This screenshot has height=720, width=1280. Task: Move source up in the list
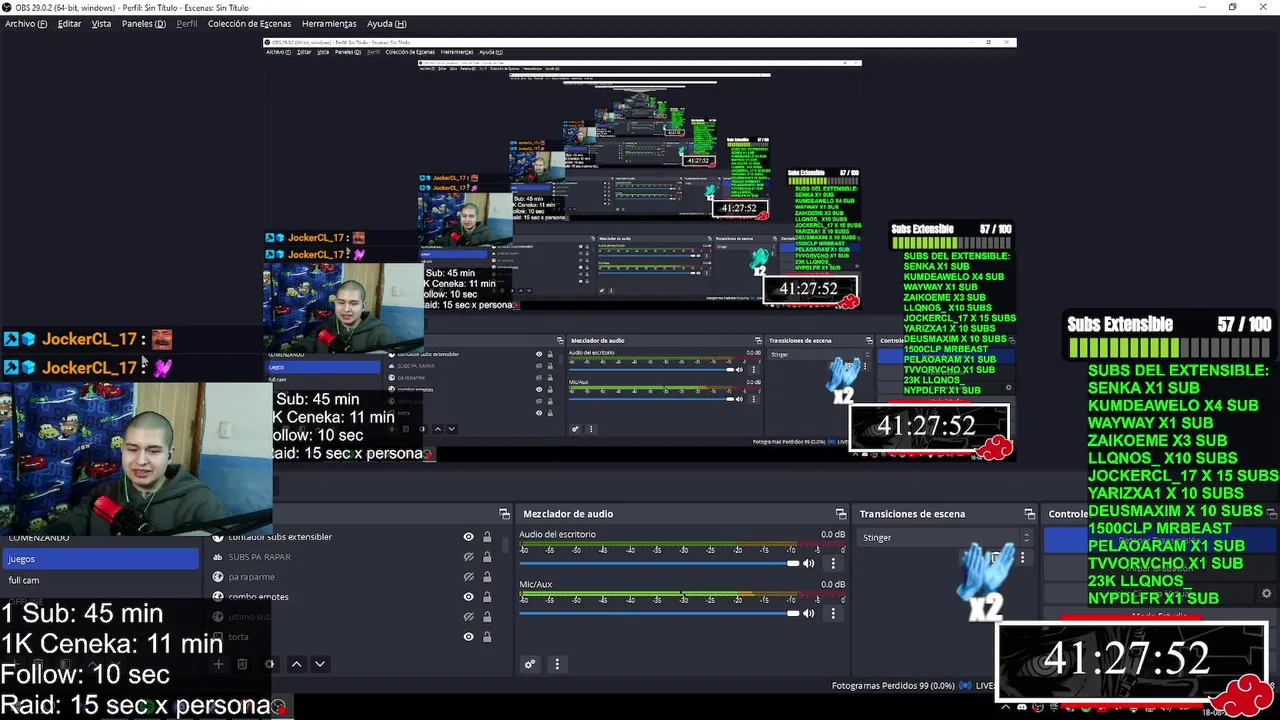pyautogui.click(x=296, y=664)
